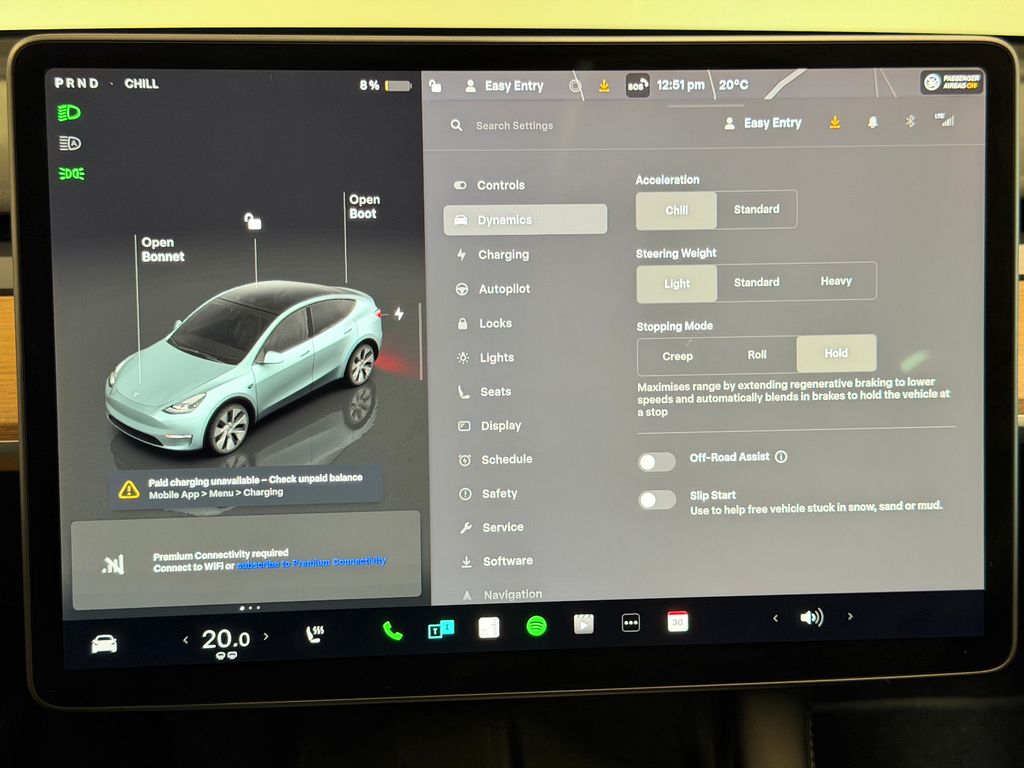Tap the paid charging unavailable warning
This screenshot has width=1024, height=768.
click(x=246, y=487)
